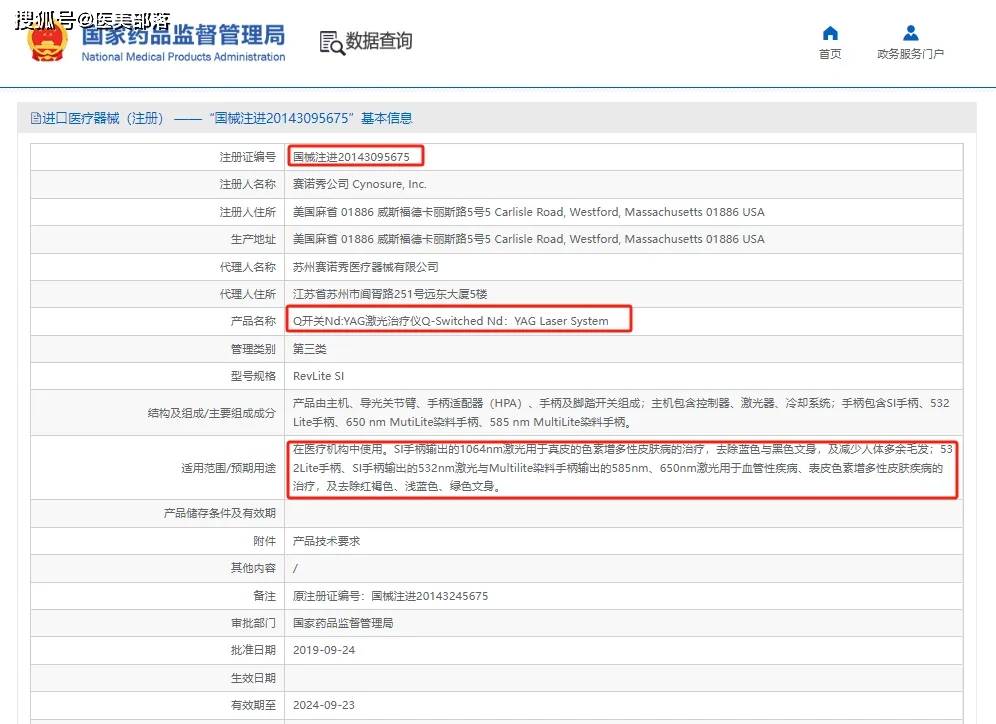Screen dimensions: 996x724
Task: Click the 有效期至 label
Action: (x=253, y=705)
